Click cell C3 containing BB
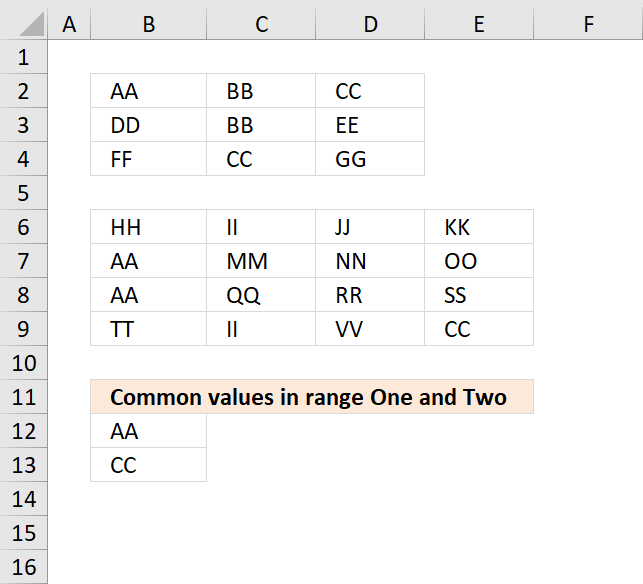643x584 pixels. tap(261, 125)
